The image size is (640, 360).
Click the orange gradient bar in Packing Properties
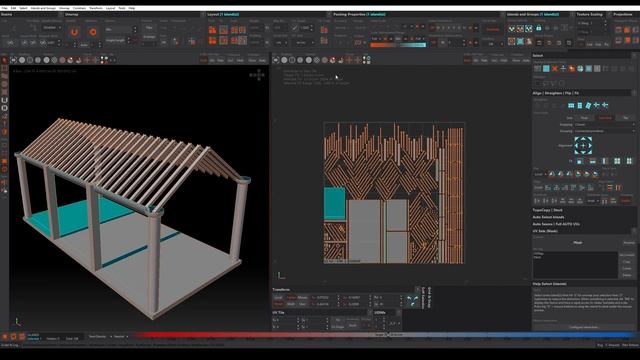pyautogui.click(x=383, y=45)
